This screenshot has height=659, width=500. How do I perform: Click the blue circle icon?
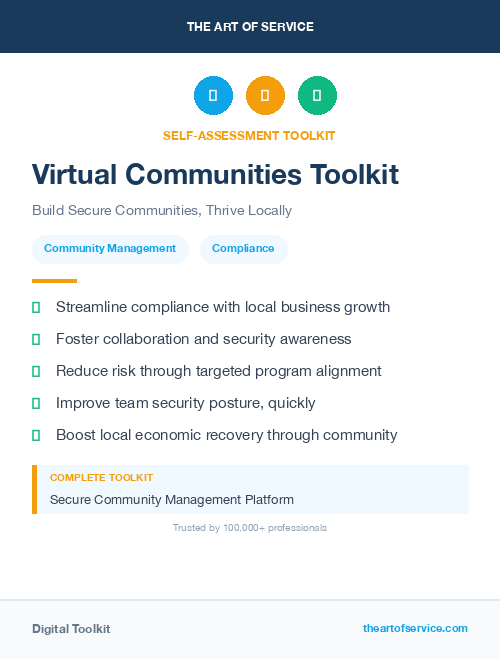click(213, 95)
